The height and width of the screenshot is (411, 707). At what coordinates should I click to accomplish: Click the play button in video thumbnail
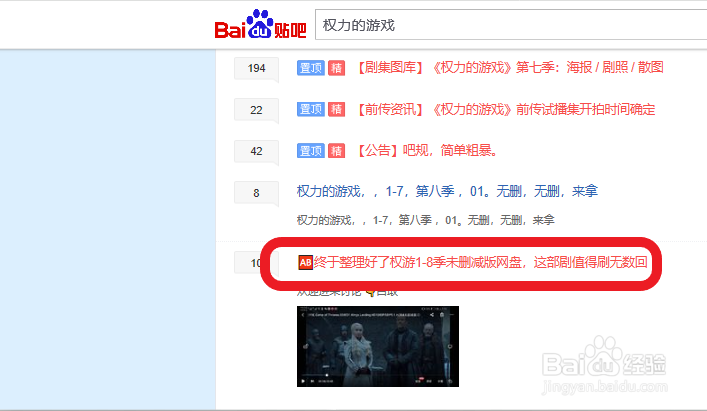tap(303, 381)
